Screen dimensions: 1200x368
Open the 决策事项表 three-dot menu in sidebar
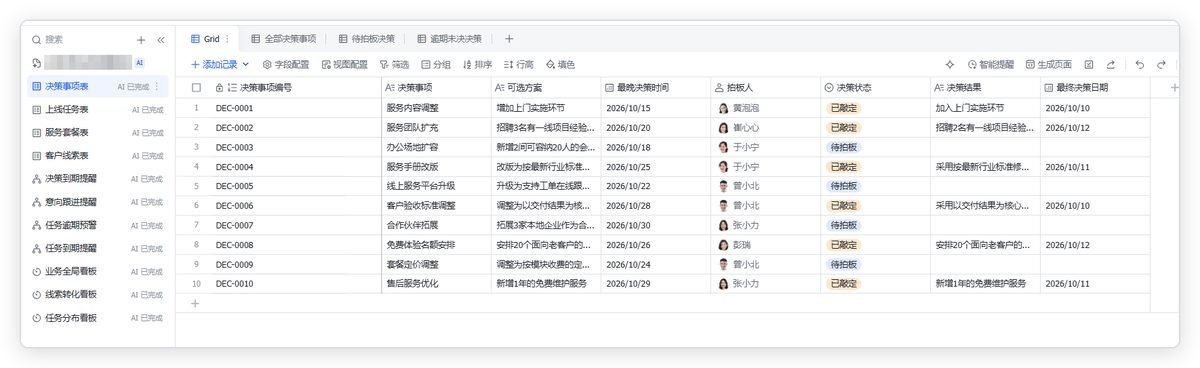click(x=157, y=87)
